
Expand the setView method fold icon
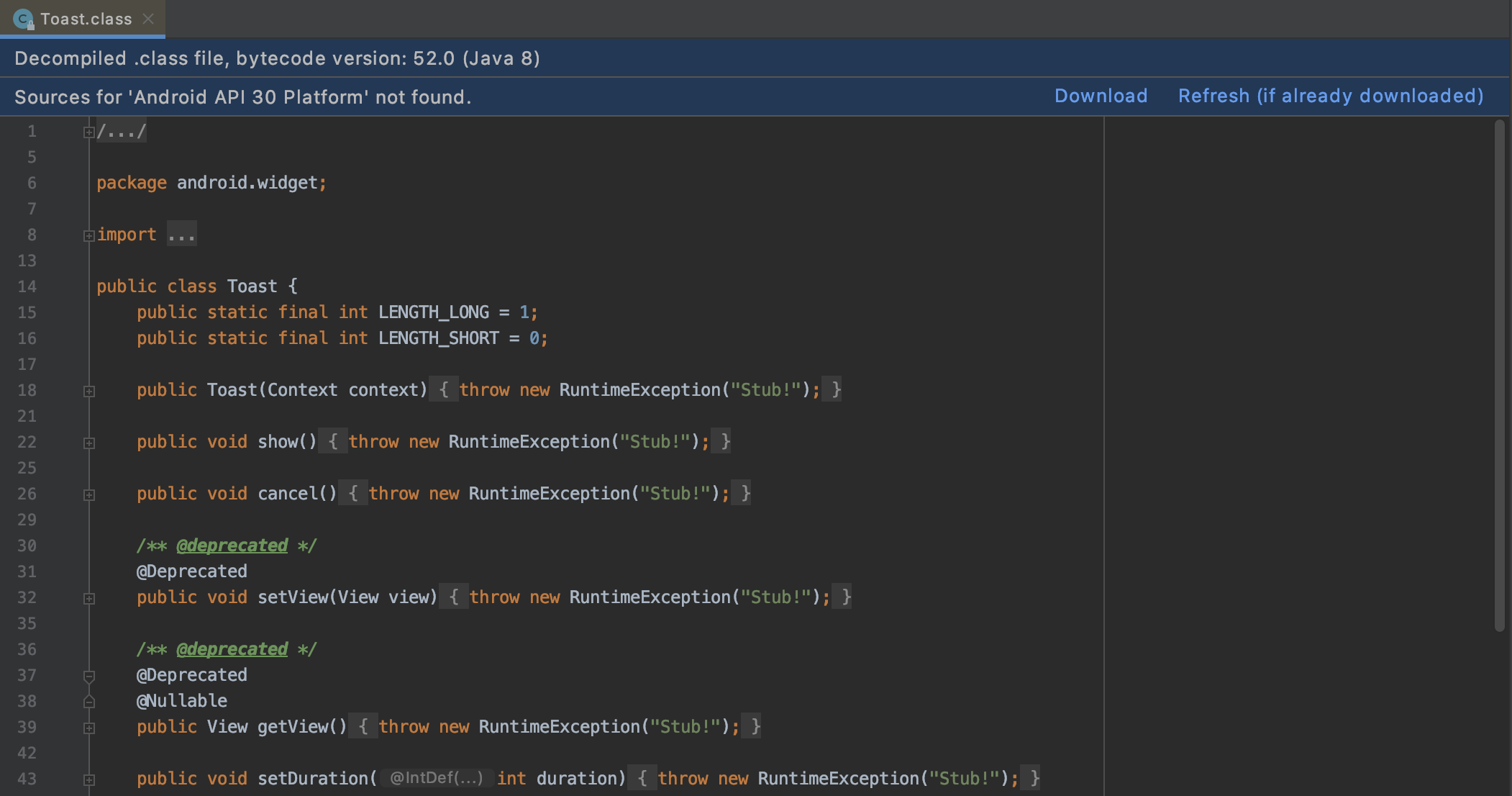pos(88,598)
